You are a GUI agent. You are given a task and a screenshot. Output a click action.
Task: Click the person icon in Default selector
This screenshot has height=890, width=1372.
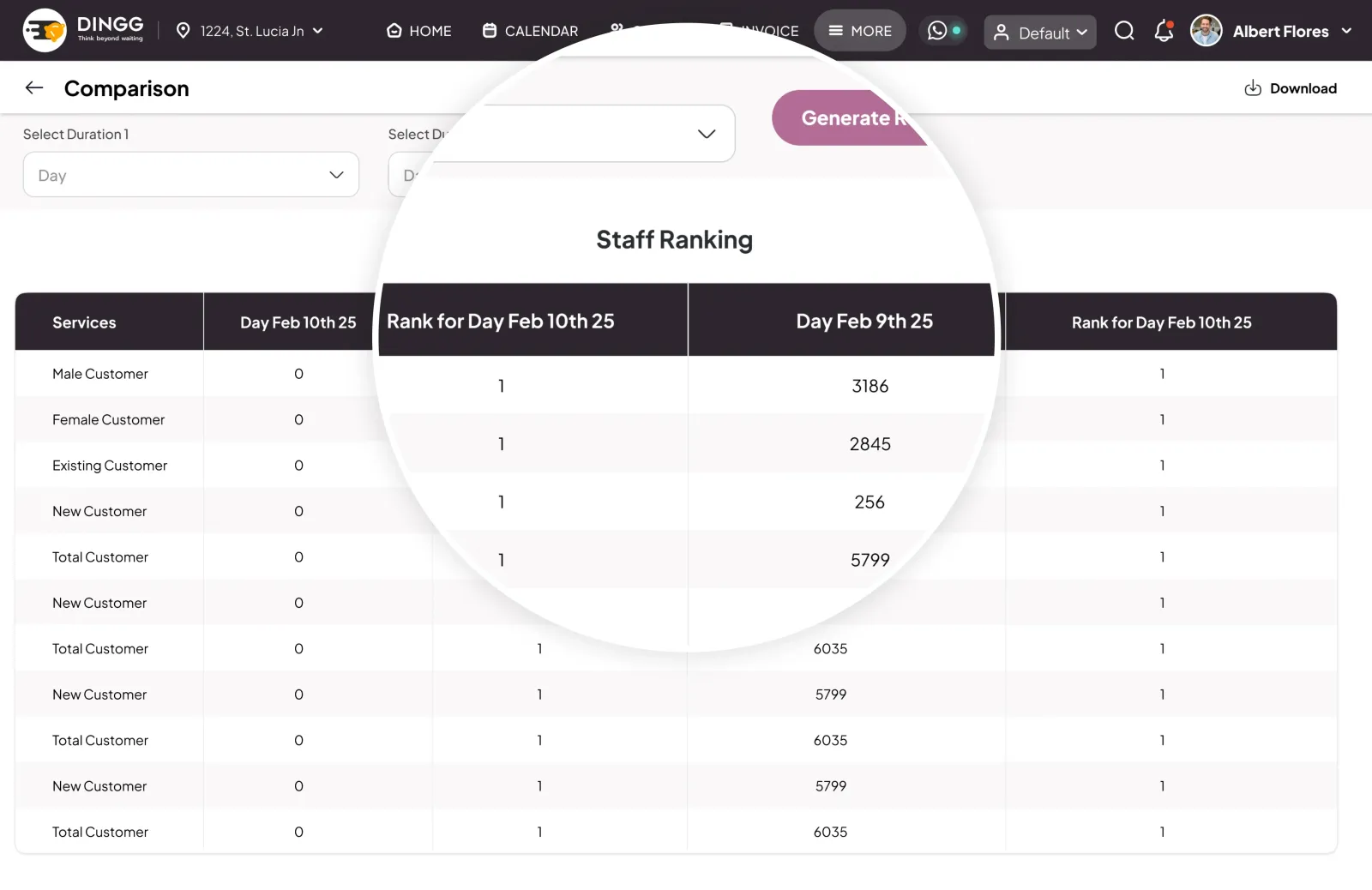(x=1001, y=33)
